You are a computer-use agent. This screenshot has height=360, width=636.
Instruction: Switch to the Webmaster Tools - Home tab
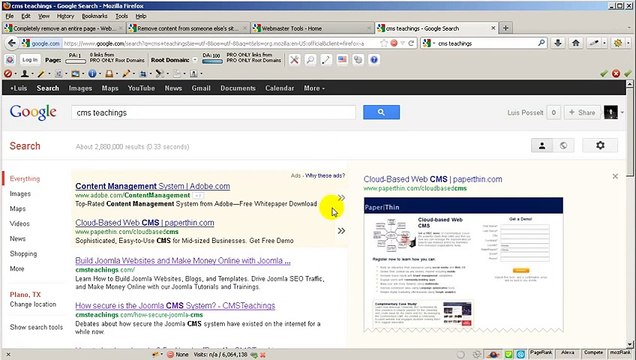pyautogui.click(x=312, y=28)
